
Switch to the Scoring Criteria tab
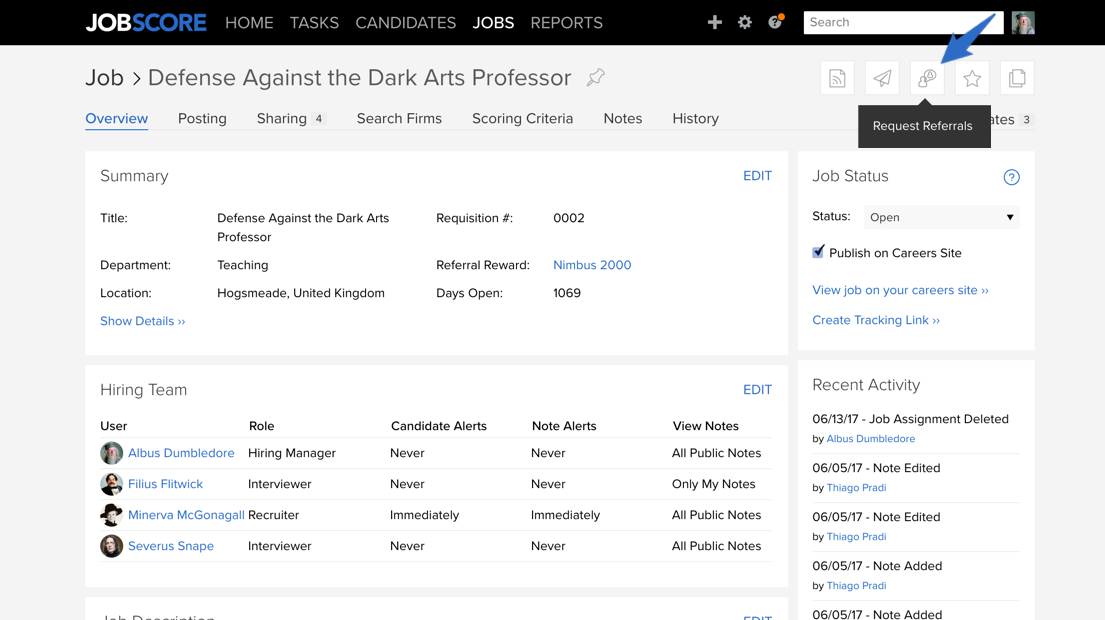(x=523, y=118)
